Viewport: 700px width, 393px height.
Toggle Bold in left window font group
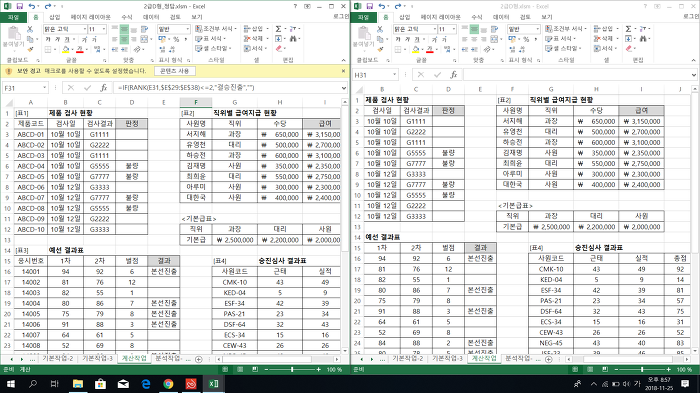coord(48,39)
